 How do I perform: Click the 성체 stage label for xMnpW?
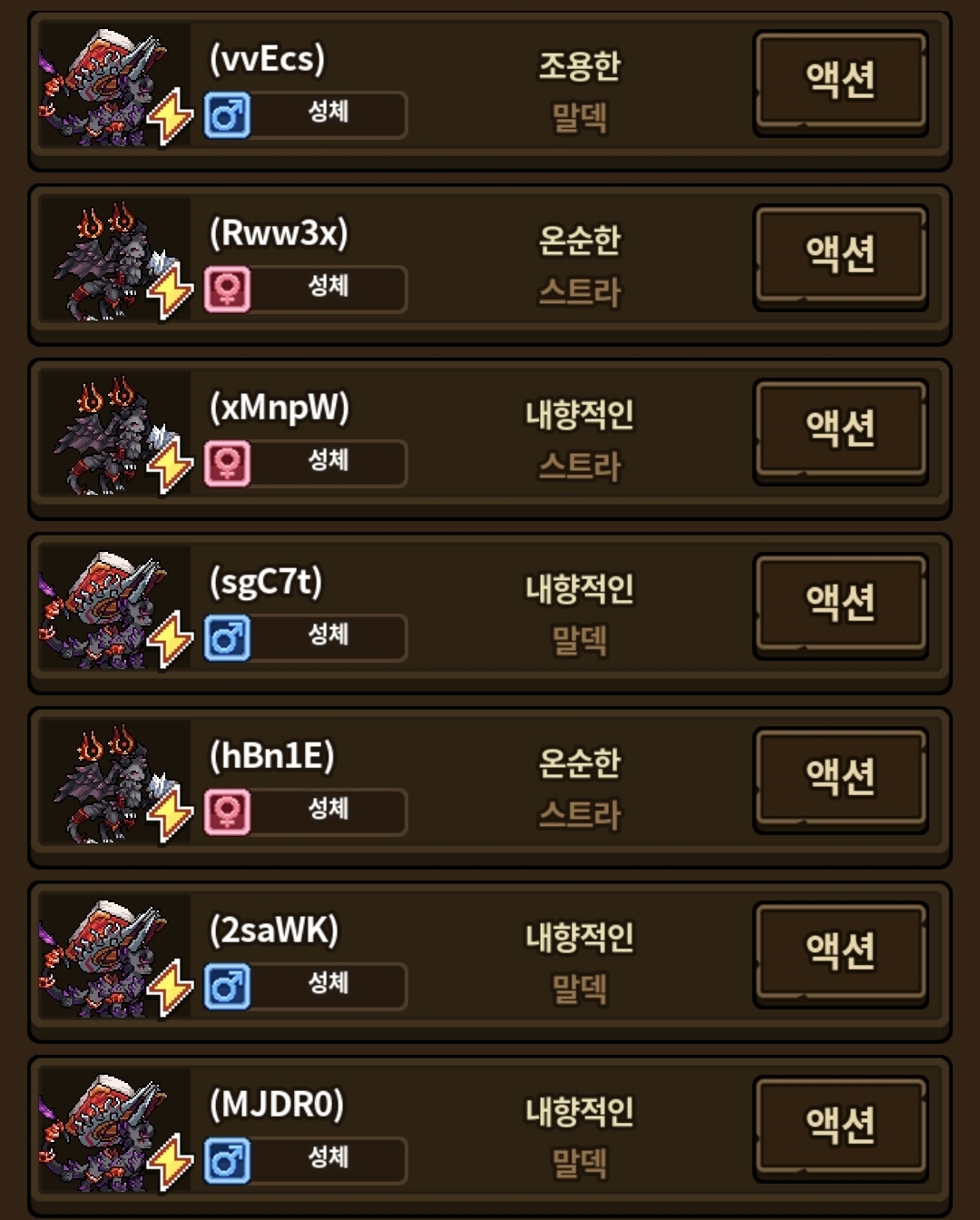(x=328, y=460)
